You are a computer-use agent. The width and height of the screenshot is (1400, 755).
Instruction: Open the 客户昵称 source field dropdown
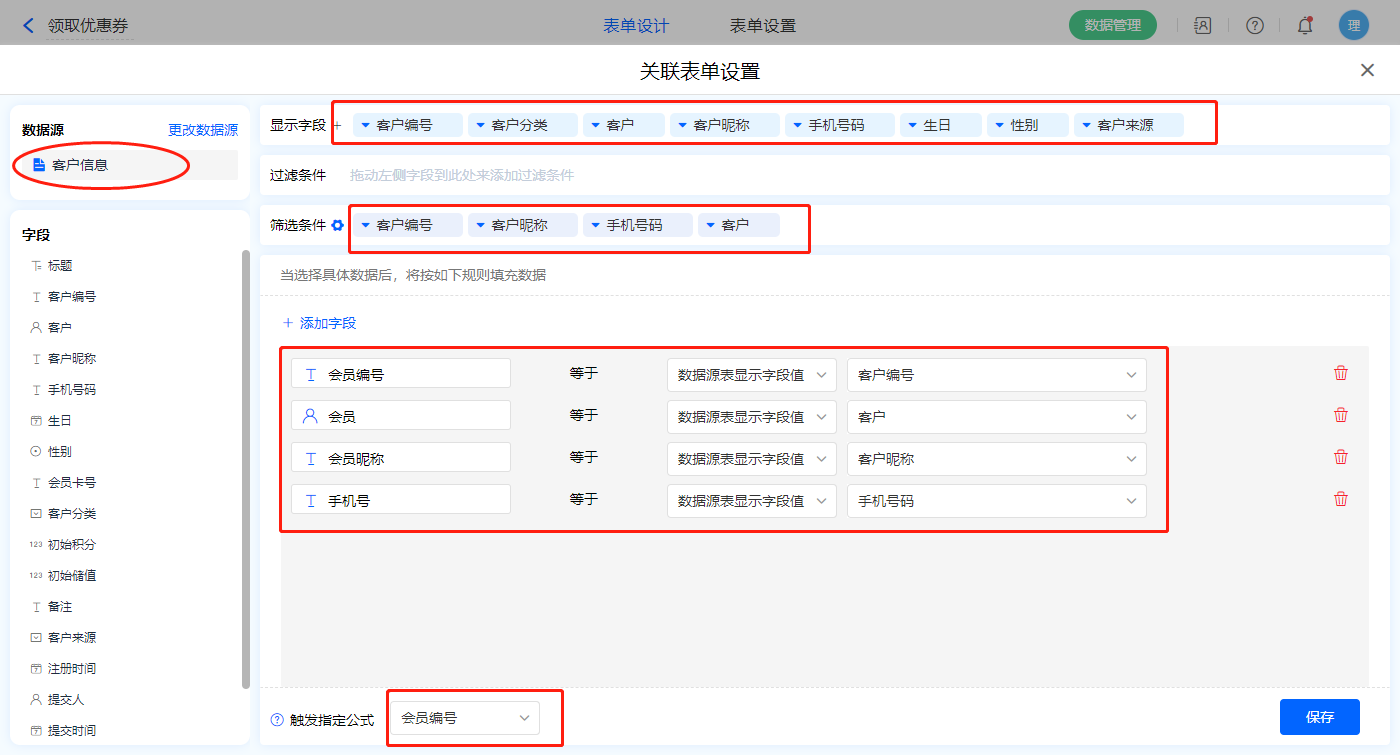[996, 459]
